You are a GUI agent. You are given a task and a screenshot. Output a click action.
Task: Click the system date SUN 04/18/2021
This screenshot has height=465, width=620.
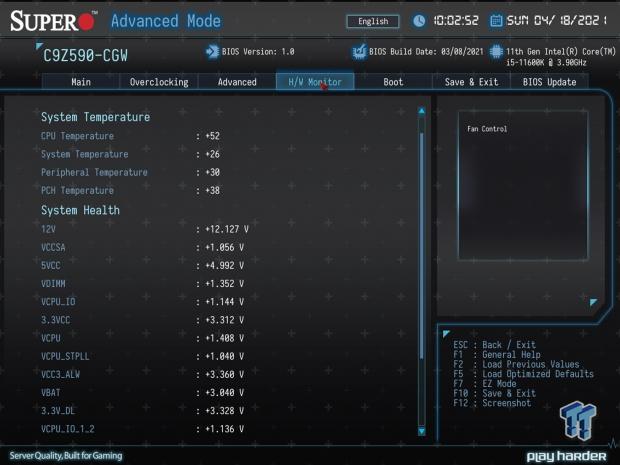click(557, 21)
